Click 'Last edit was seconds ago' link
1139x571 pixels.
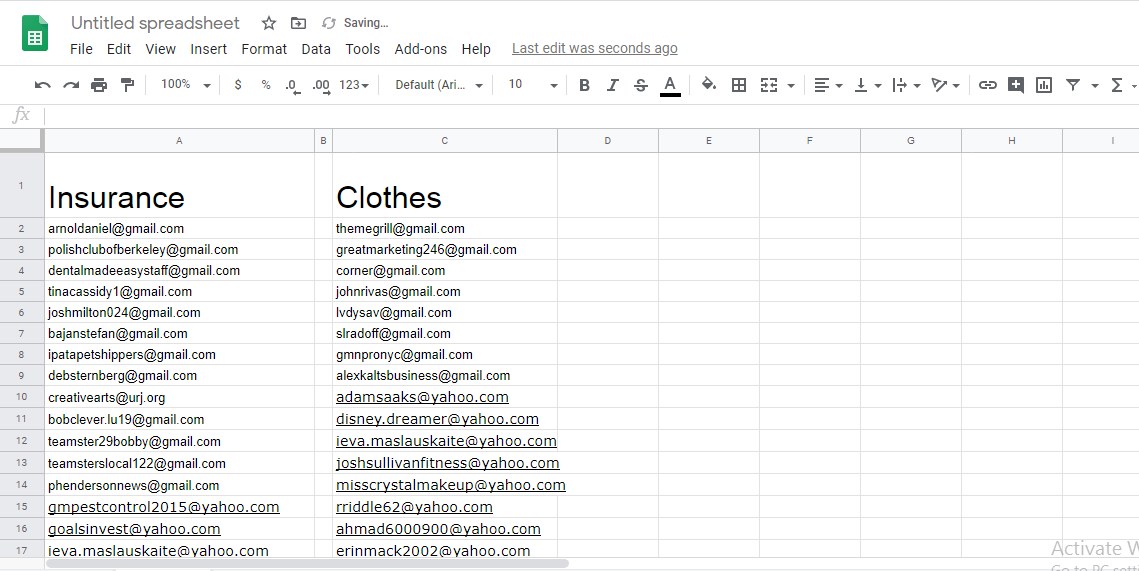click(x=594, y=48)
